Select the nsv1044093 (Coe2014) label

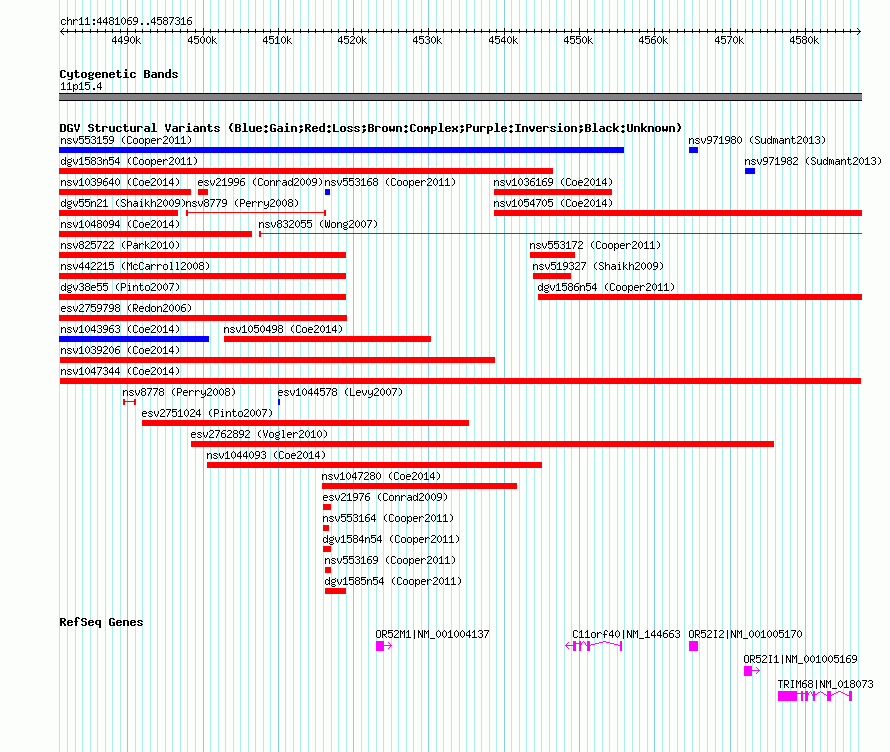point(266,455)
